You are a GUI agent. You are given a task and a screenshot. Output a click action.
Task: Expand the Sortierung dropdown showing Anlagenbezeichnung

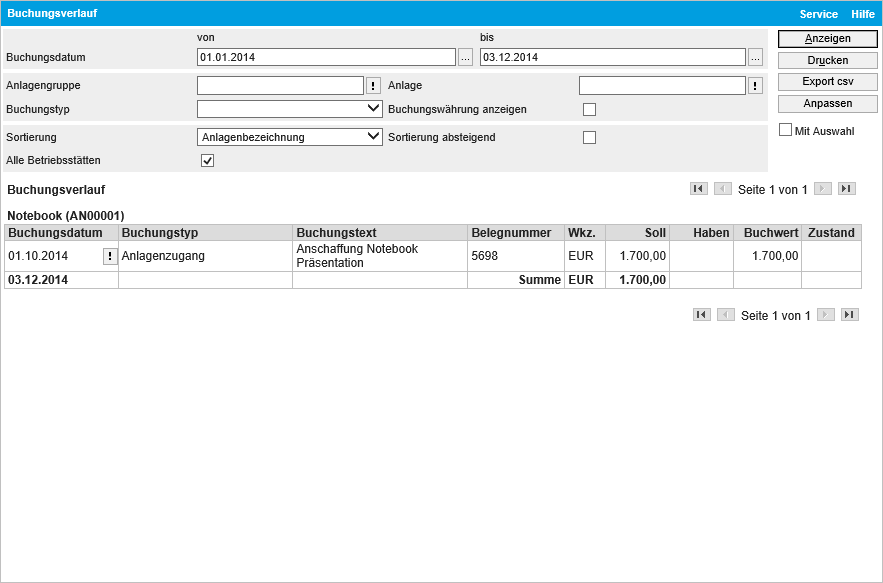tap(290, 137)
